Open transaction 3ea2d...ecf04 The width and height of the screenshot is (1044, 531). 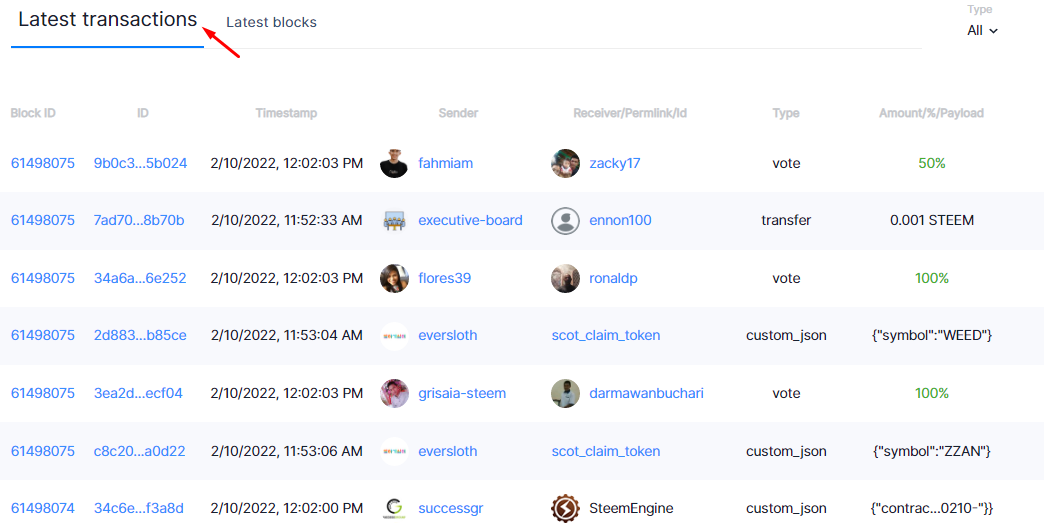(x=138, y=393)
